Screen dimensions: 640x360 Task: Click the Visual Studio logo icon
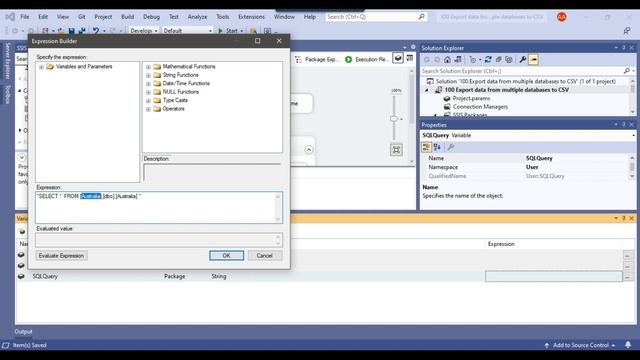(10, 17)
